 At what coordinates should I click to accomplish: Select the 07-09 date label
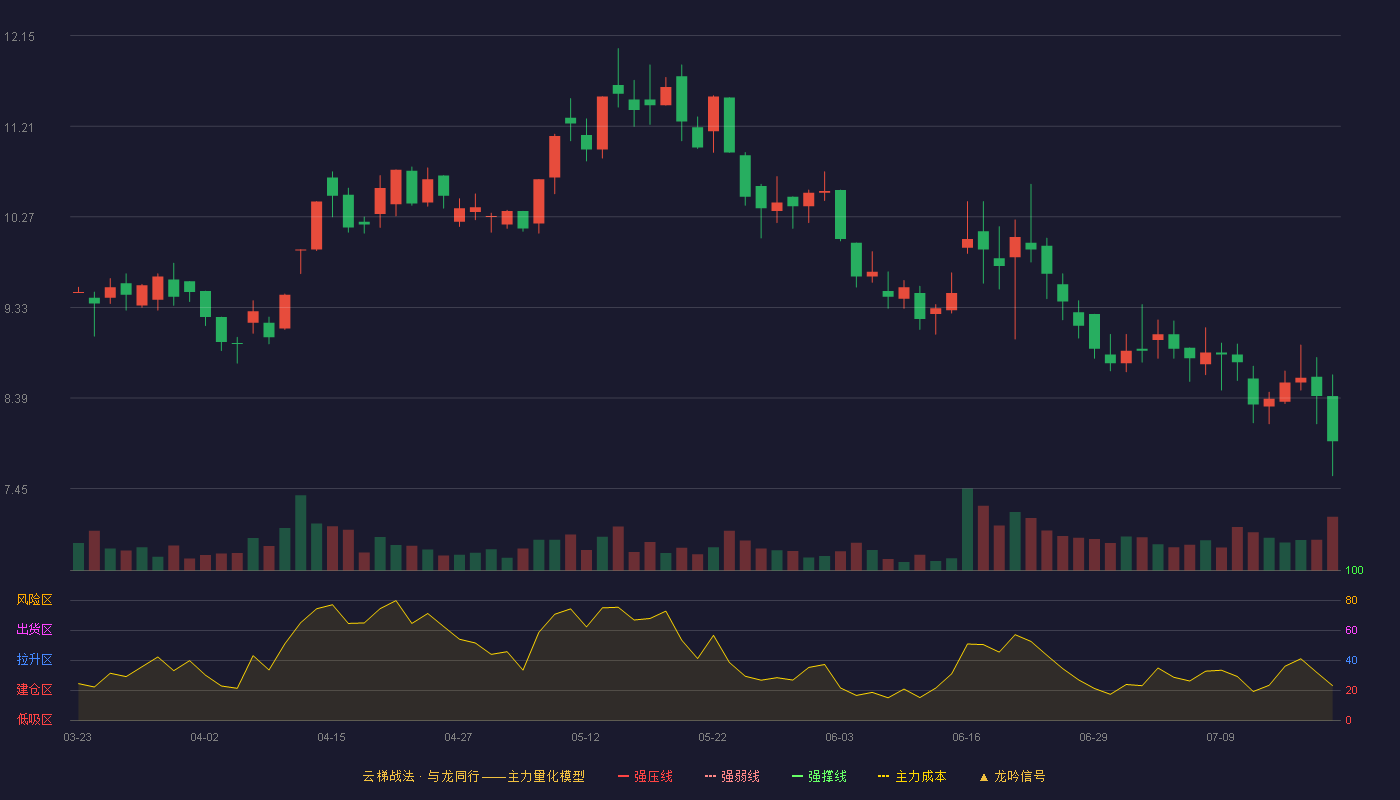click(x=1221, y=737)
